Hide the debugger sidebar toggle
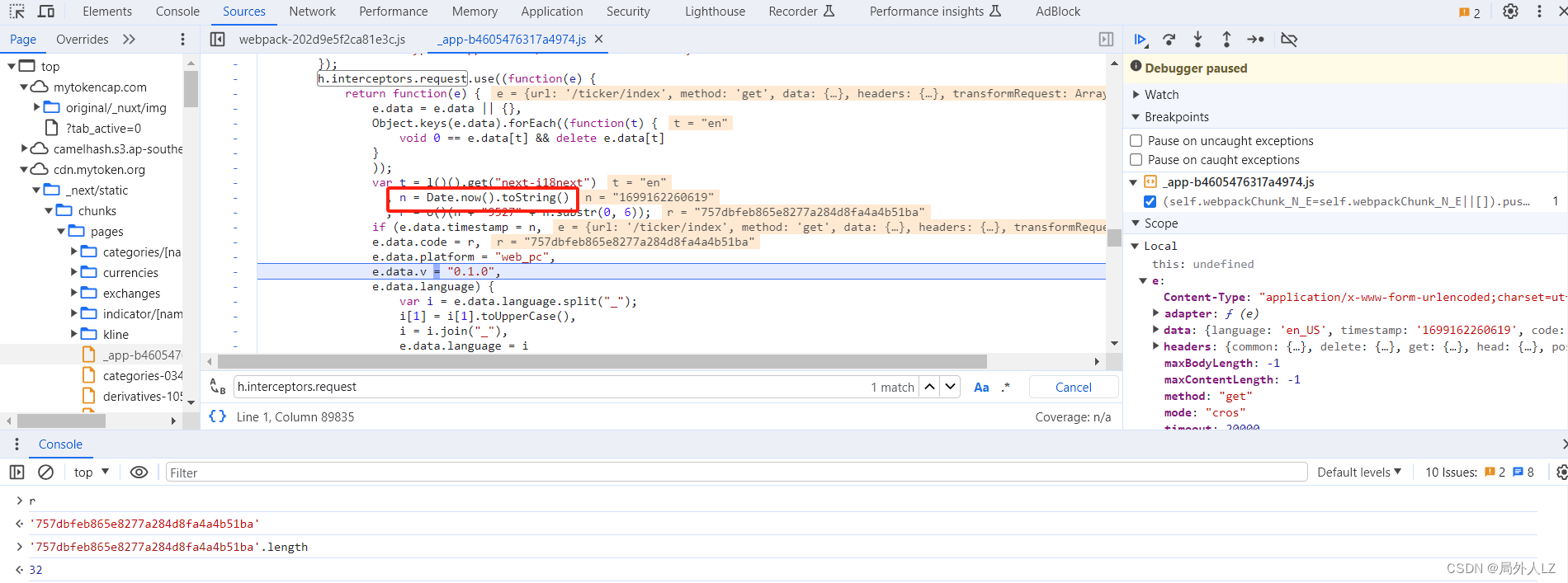Screen dimensions: 1568x583 [1106, 39]
